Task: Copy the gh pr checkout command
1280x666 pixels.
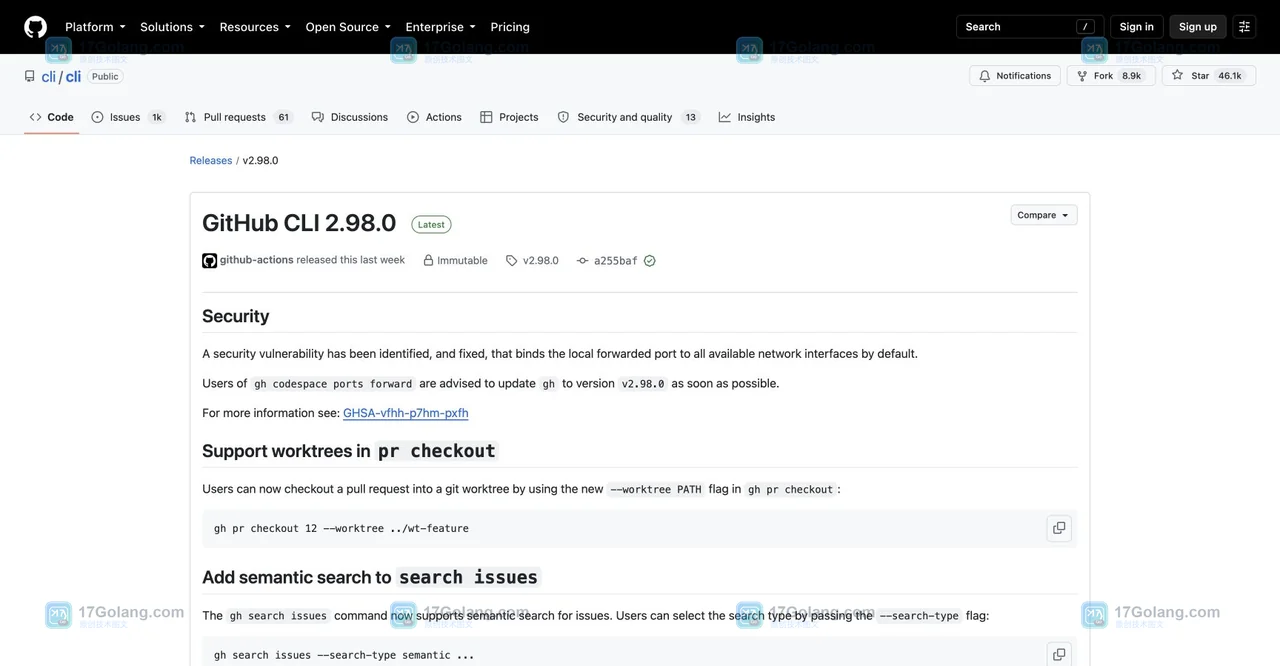Action: point(1058,528)
